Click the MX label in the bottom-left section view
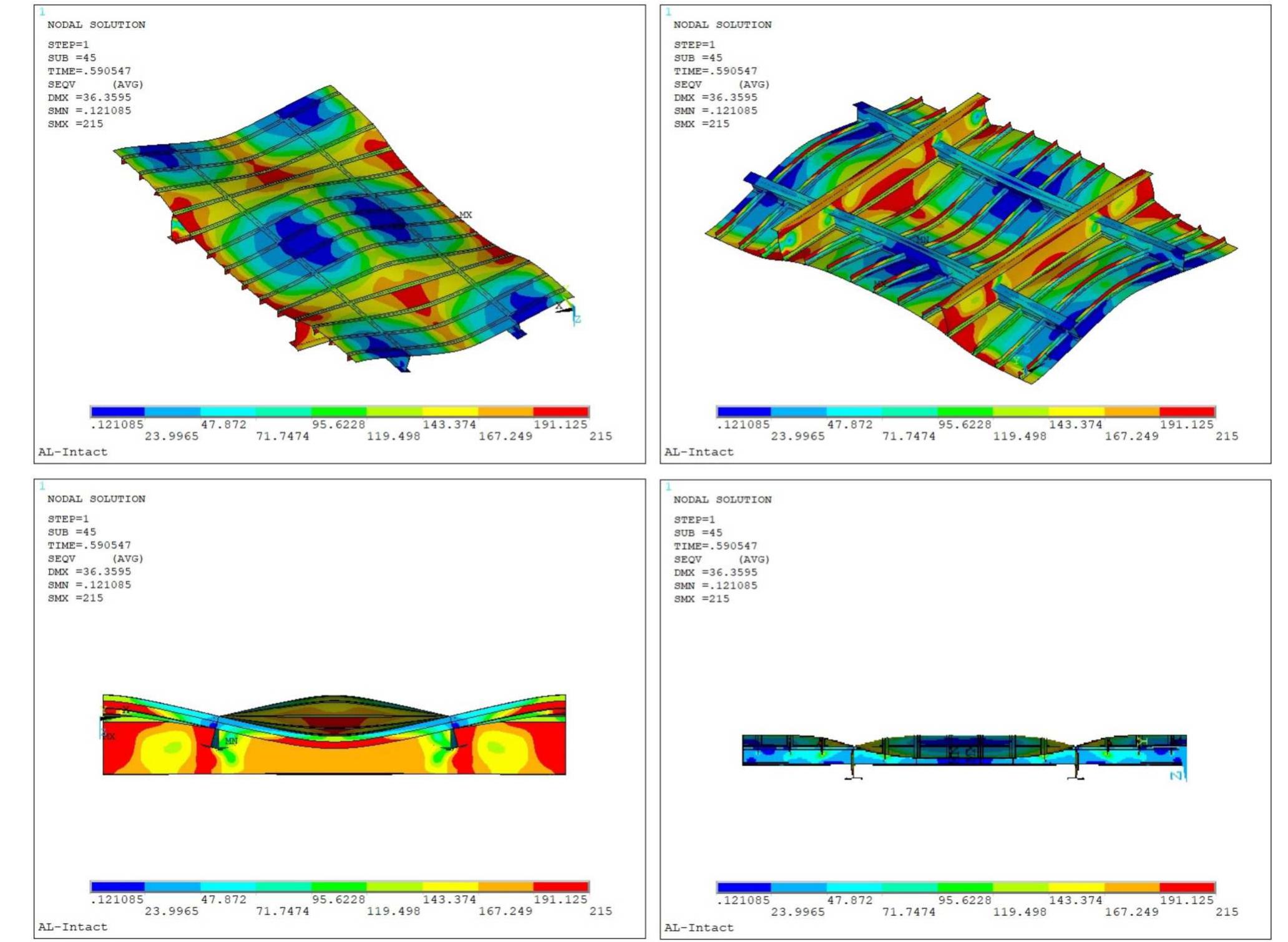1288x942 pixels. coord(108,736)
